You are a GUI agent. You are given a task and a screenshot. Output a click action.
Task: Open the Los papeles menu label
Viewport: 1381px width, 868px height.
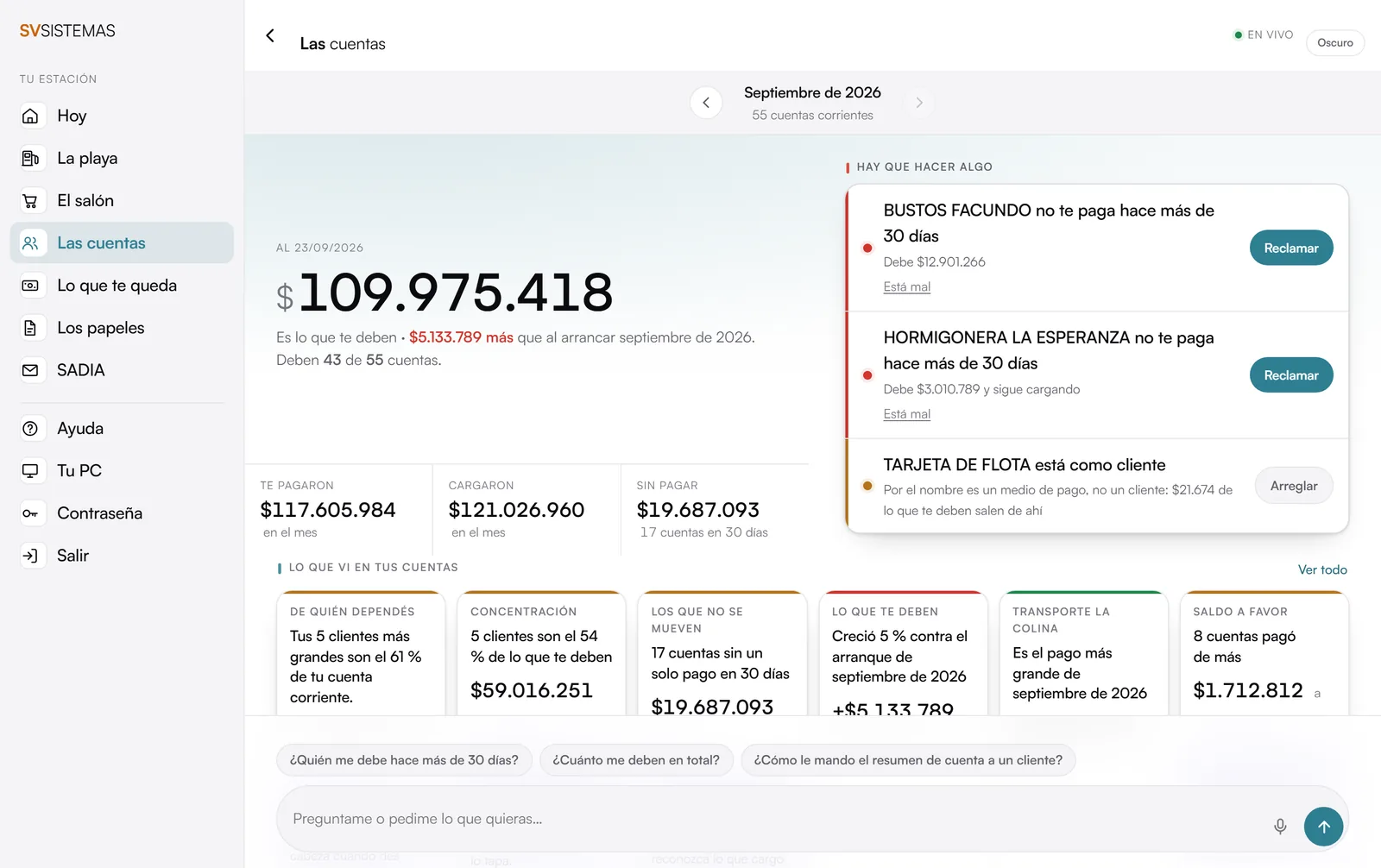coord(101,328)
